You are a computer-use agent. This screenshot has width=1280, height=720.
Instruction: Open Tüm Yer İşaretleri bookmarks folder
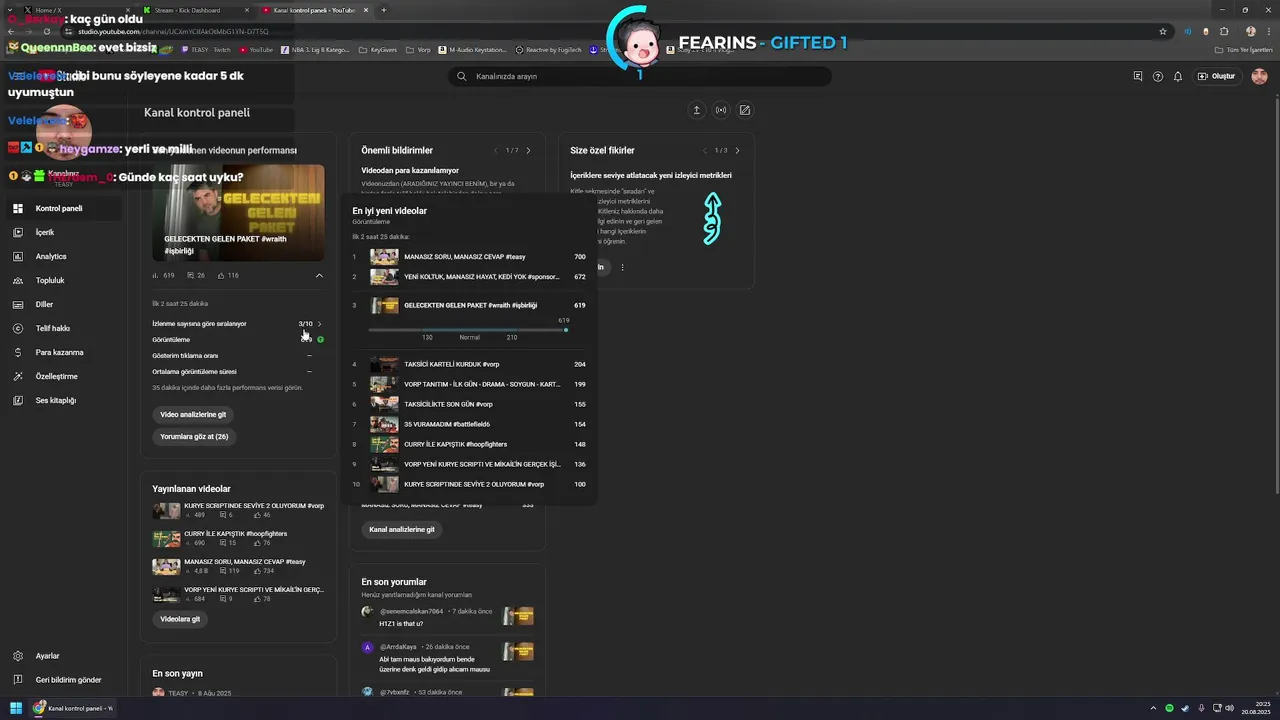[1243, 49]
